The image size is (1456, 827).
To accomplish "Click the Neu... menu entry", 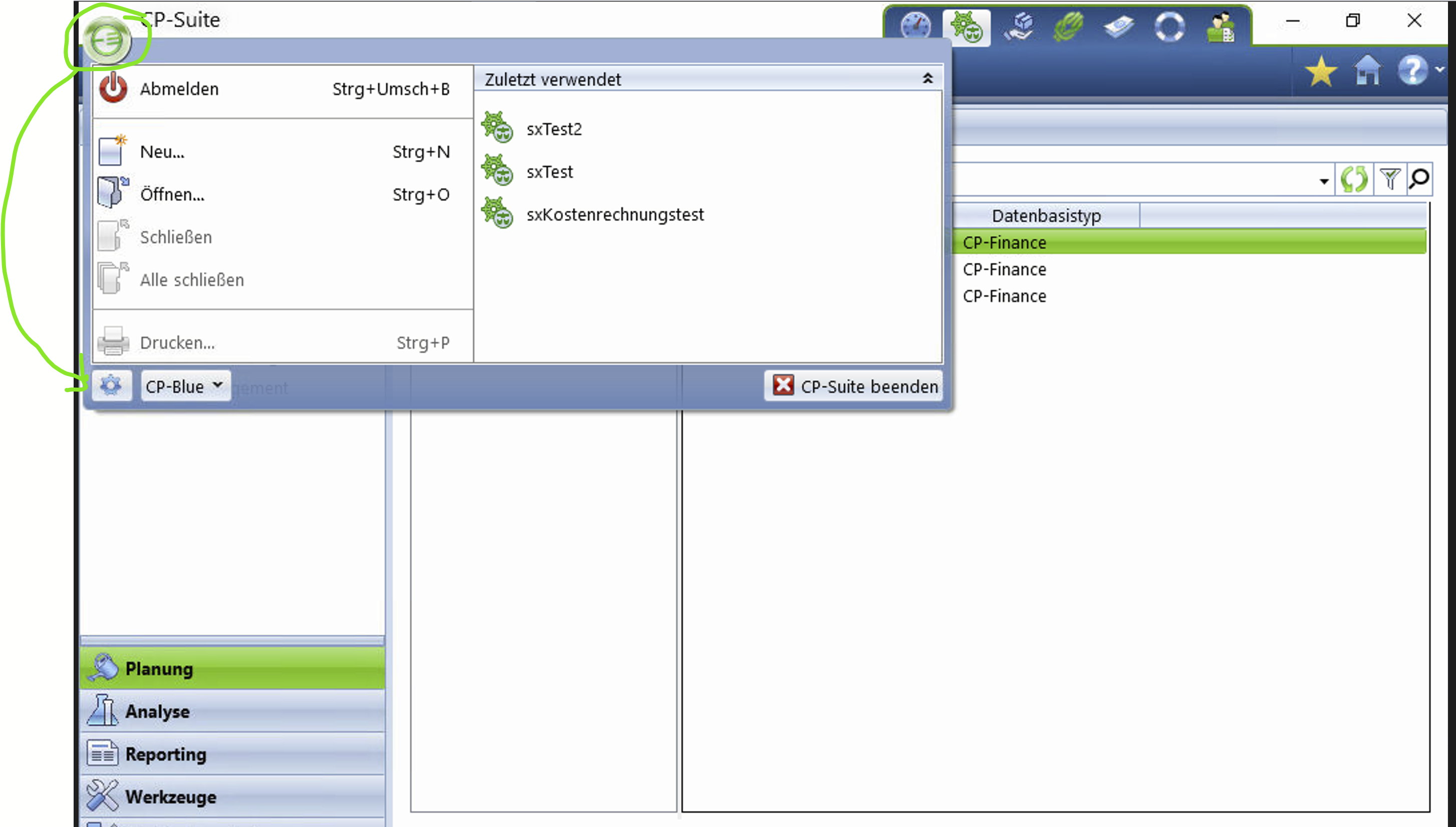I will coord(162,152).
